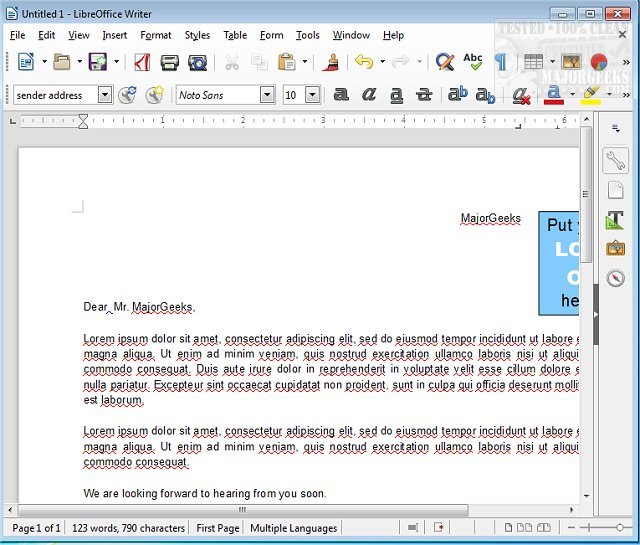The image size is (640, 545).
Task: Expand the New document dropdown arrow
Action: [44, 62]
